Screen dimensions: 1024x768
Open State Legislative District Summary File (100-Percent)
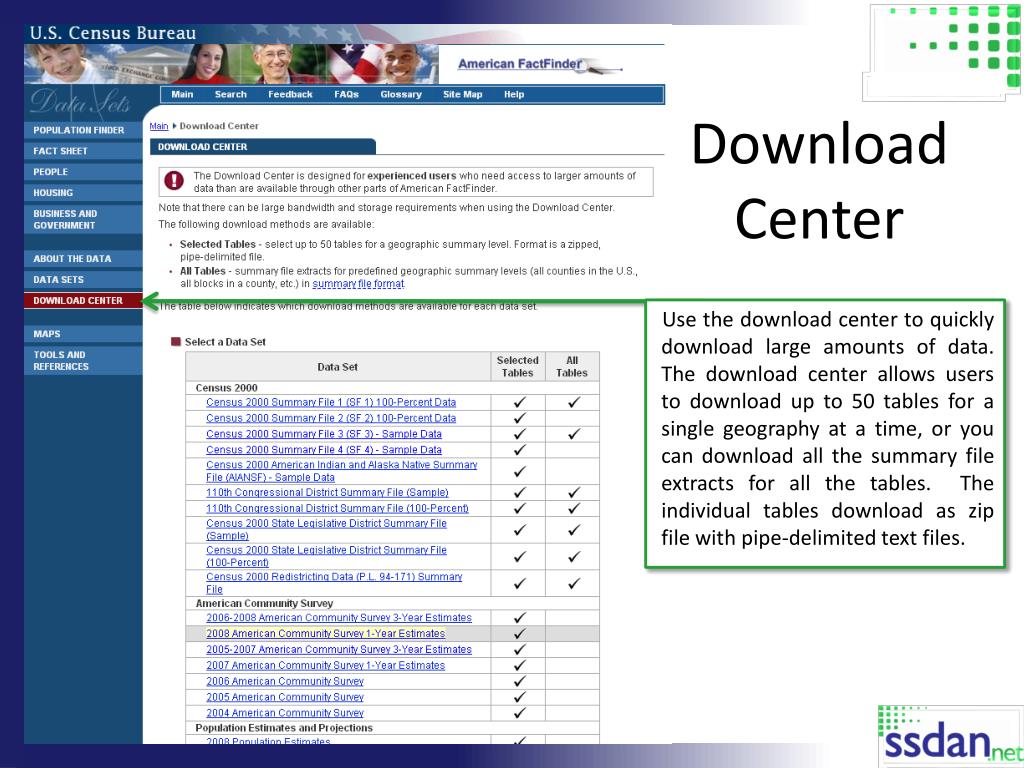pos(327,556)
